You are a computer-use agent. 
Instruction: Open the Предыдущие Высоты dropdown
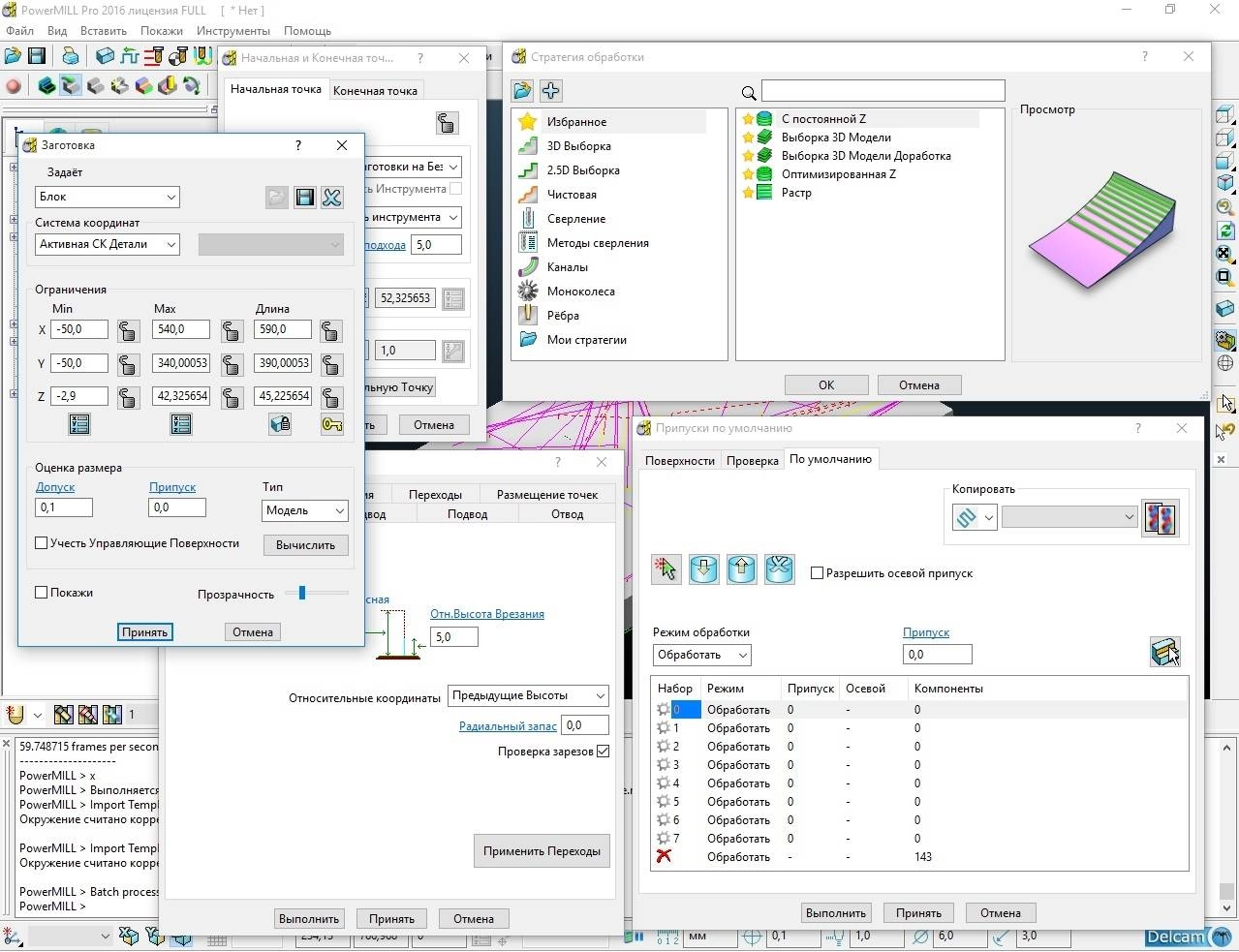coord(528,695)
